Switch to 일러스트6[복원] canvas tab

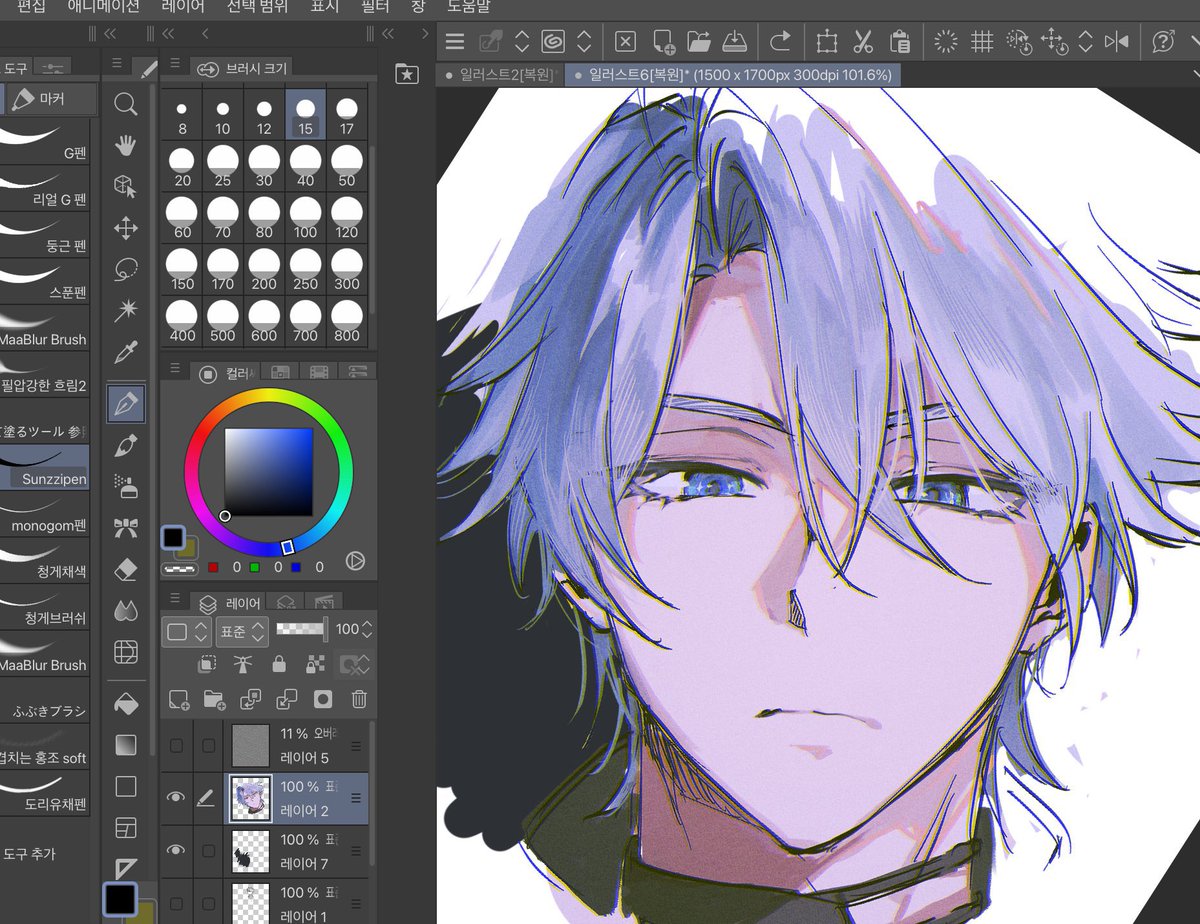click(734, 75)
